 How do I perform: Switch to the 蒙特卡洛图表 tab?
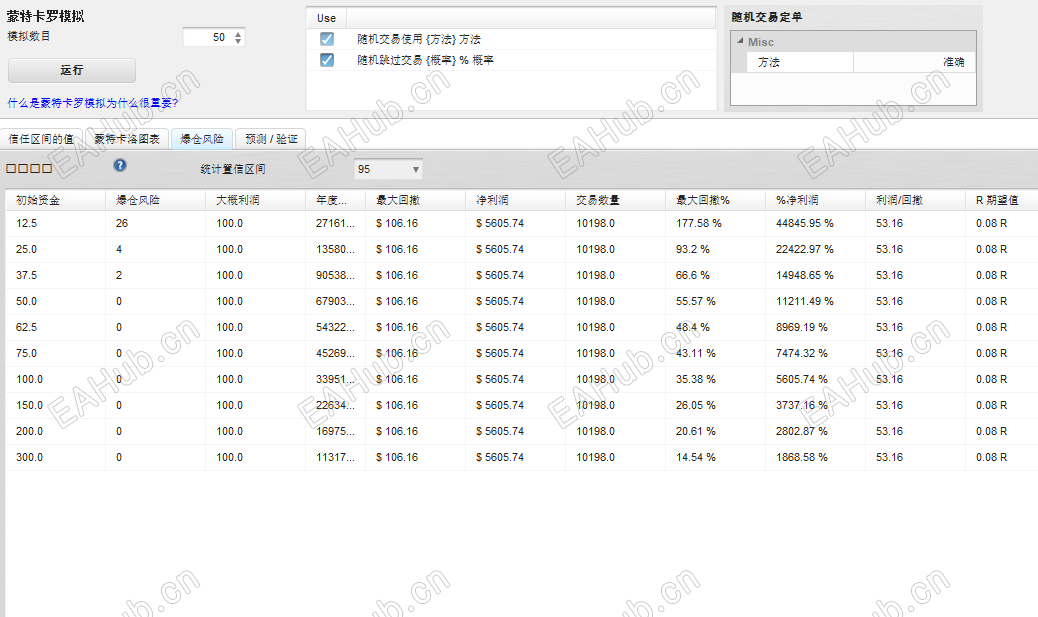coord(127,139)
